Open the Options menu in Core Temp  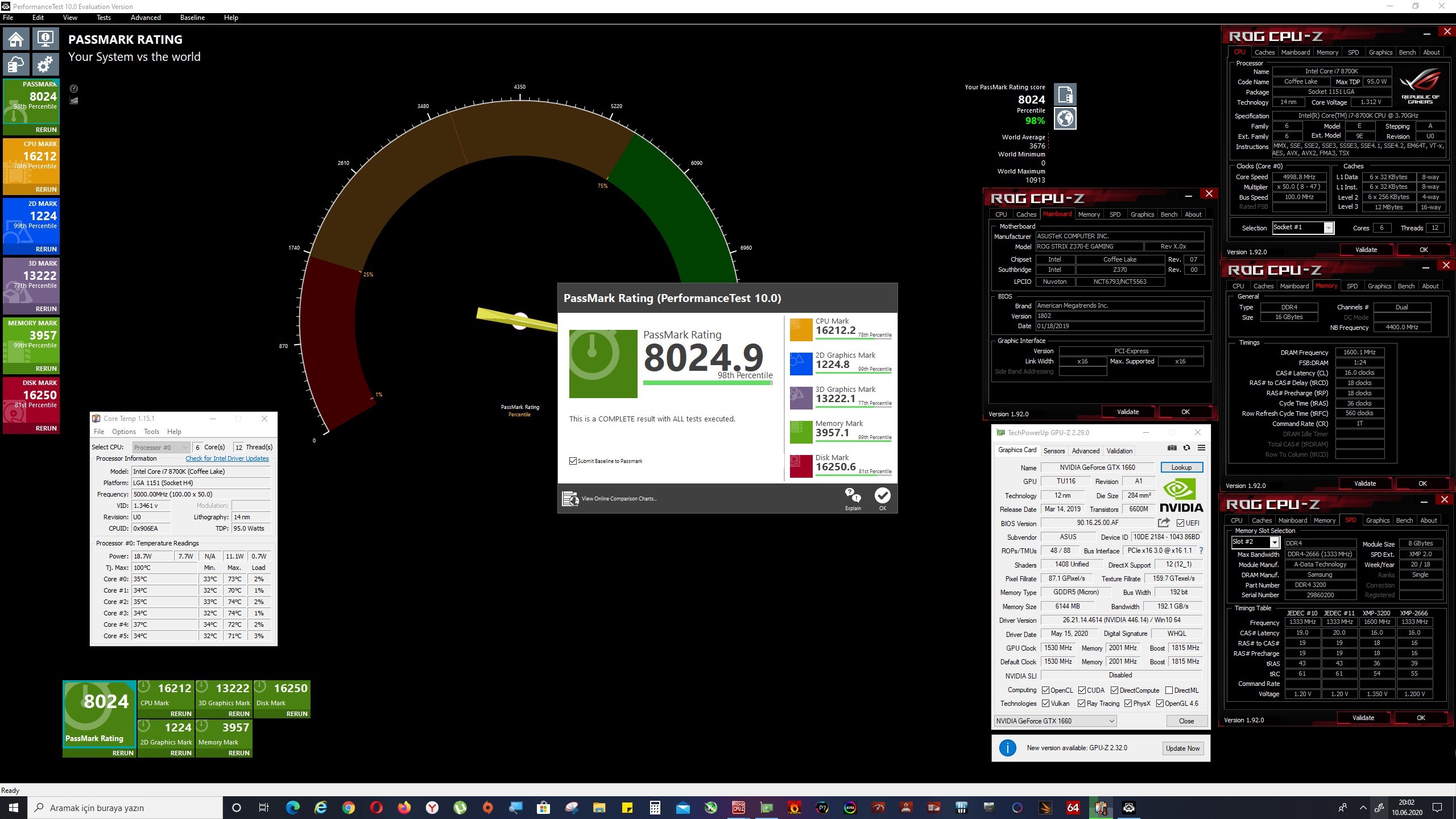pos(124,432)
